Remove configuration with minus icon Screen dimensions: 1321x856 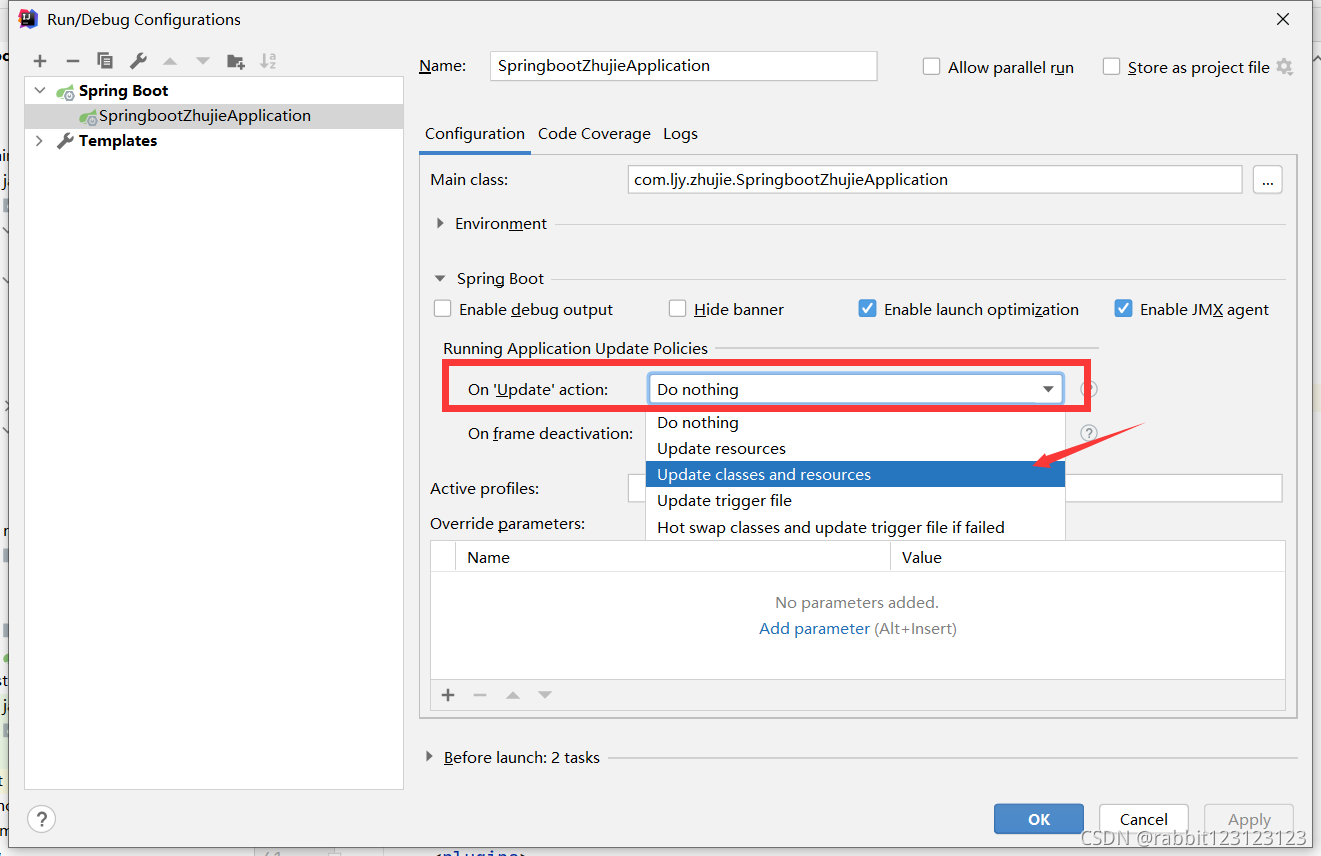point(72,61)
